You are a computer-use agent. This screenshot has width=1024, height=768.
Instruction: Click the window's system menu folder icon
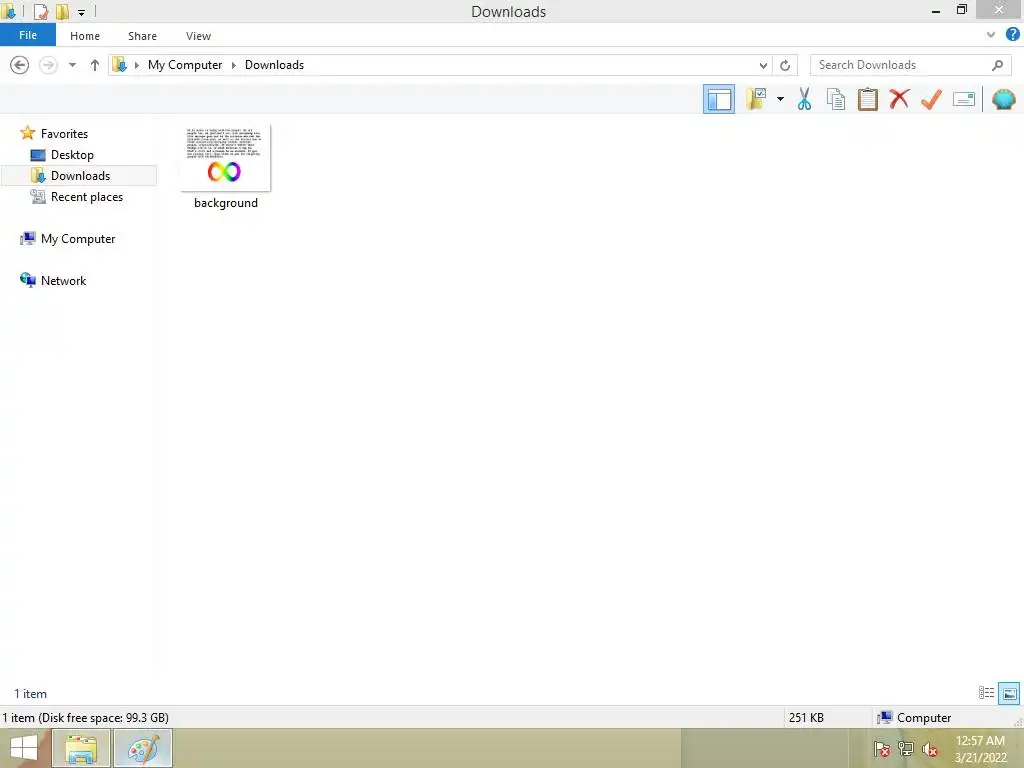[x=8, y=11]
